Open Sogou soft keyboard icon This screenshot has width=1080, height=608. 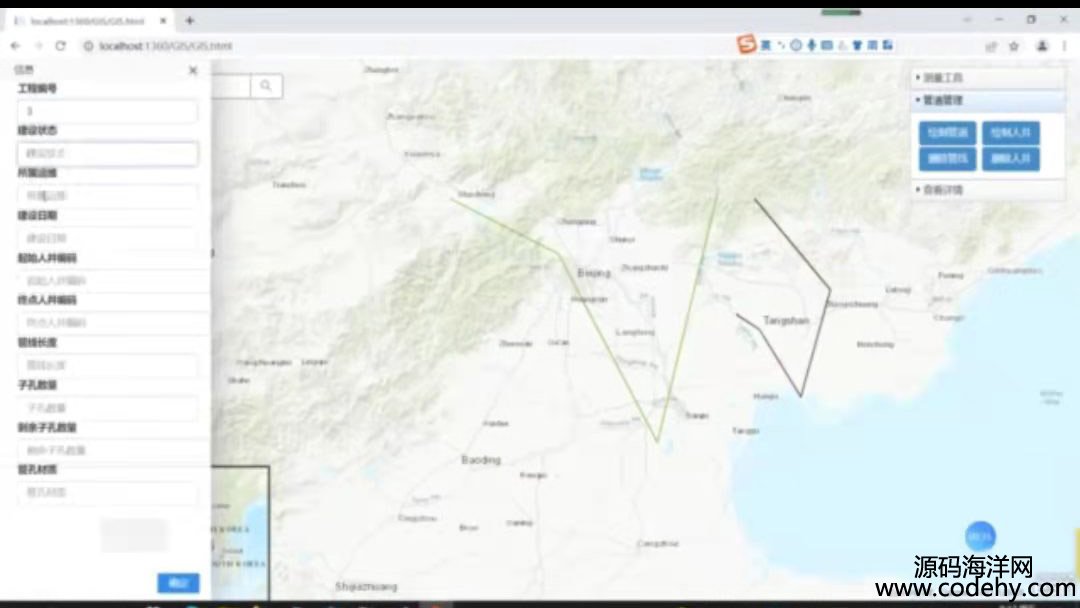pyautogui.click(x=827, y=45)
